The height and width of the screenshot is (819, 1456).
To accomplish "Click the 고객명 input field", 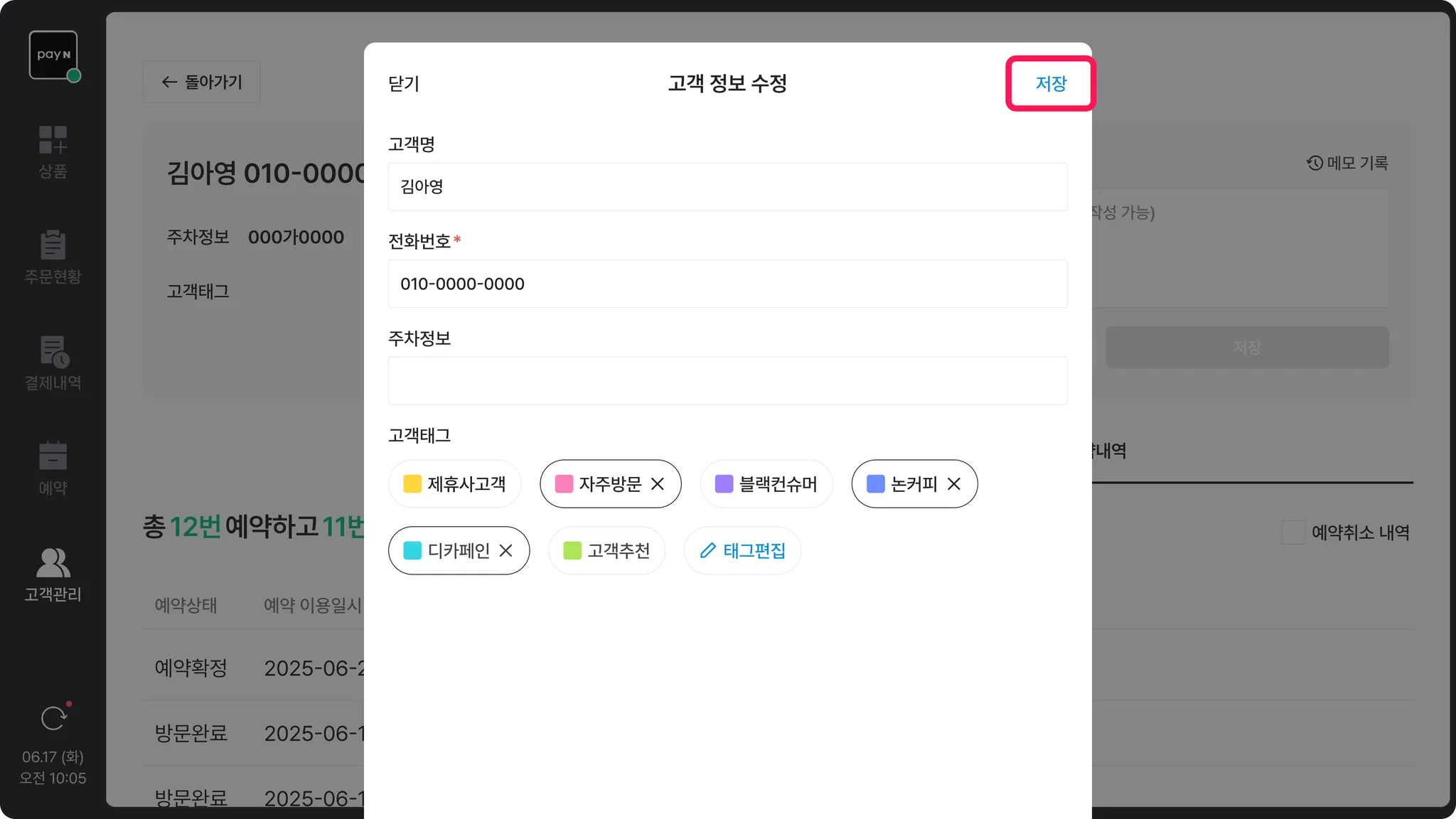I will coord(727,186).
